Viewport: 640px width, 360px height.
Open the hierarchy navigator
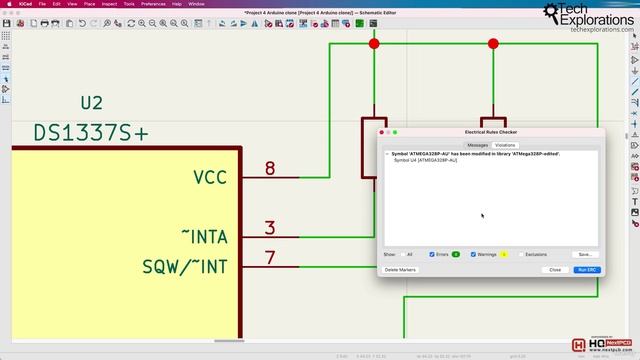(x=198, y=24)
